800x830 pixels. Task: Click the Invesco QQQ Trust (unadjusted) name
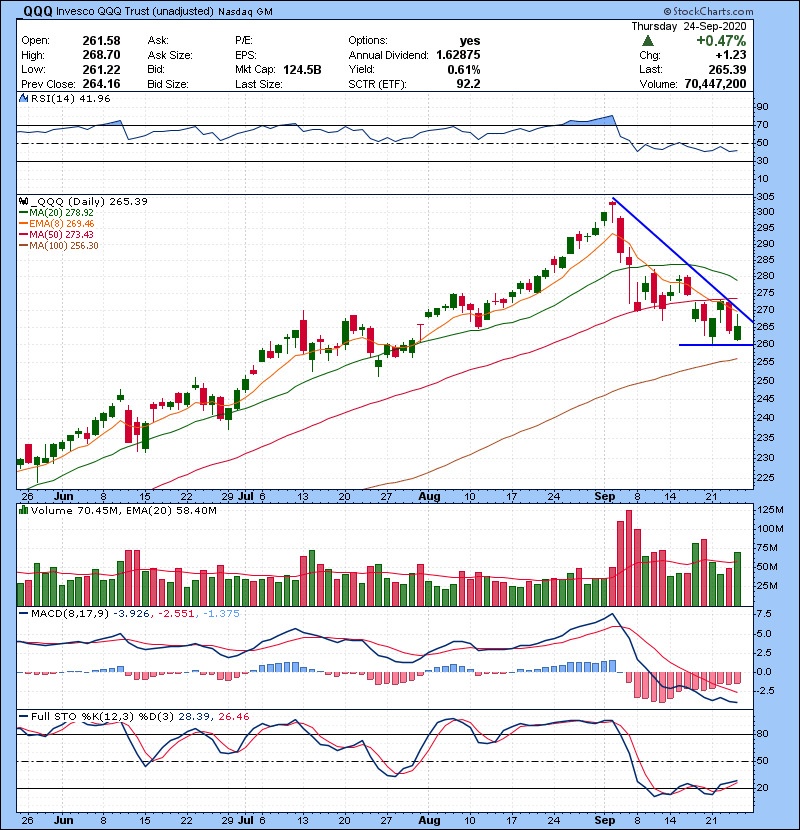[x=135, y=12]
